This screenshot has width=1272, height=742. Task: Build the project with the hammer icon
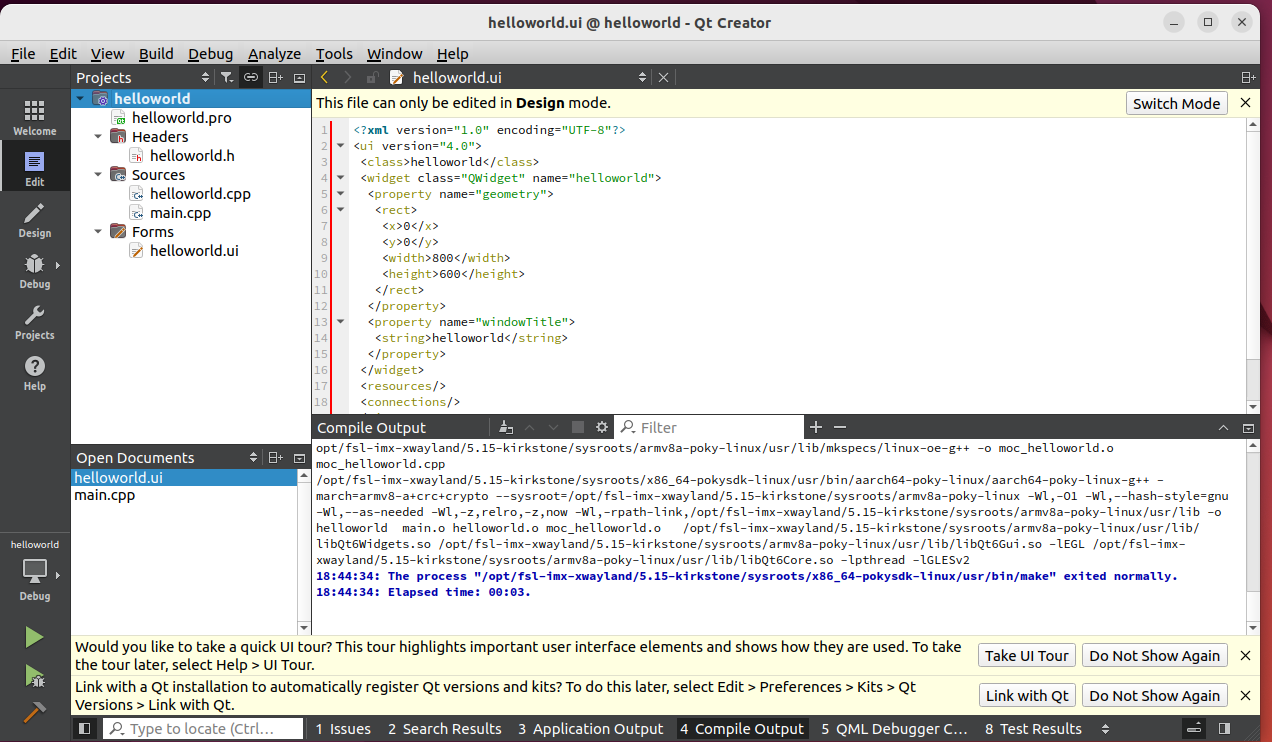point(34,711)
